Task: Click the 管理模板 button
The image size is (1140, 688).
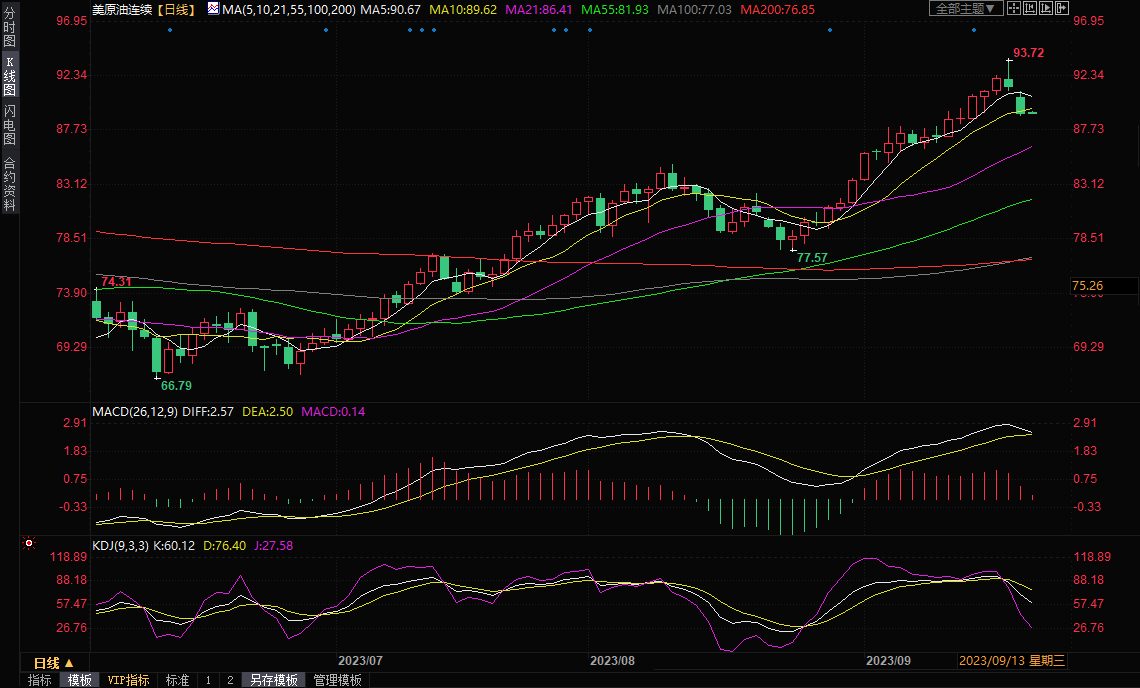Action: pos(337,680)
